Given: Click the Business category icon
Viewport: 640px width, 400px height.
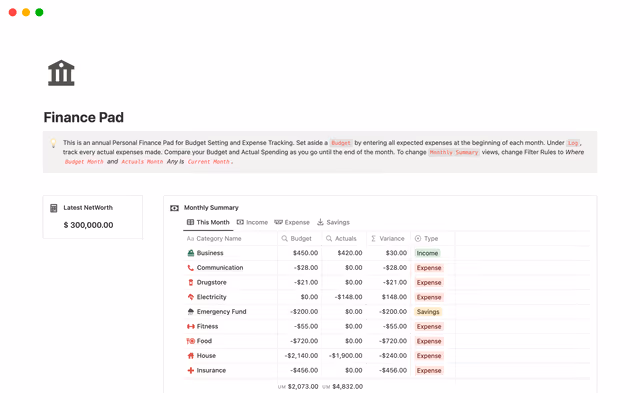Looking at the screenshot, I should coord(191,253).
